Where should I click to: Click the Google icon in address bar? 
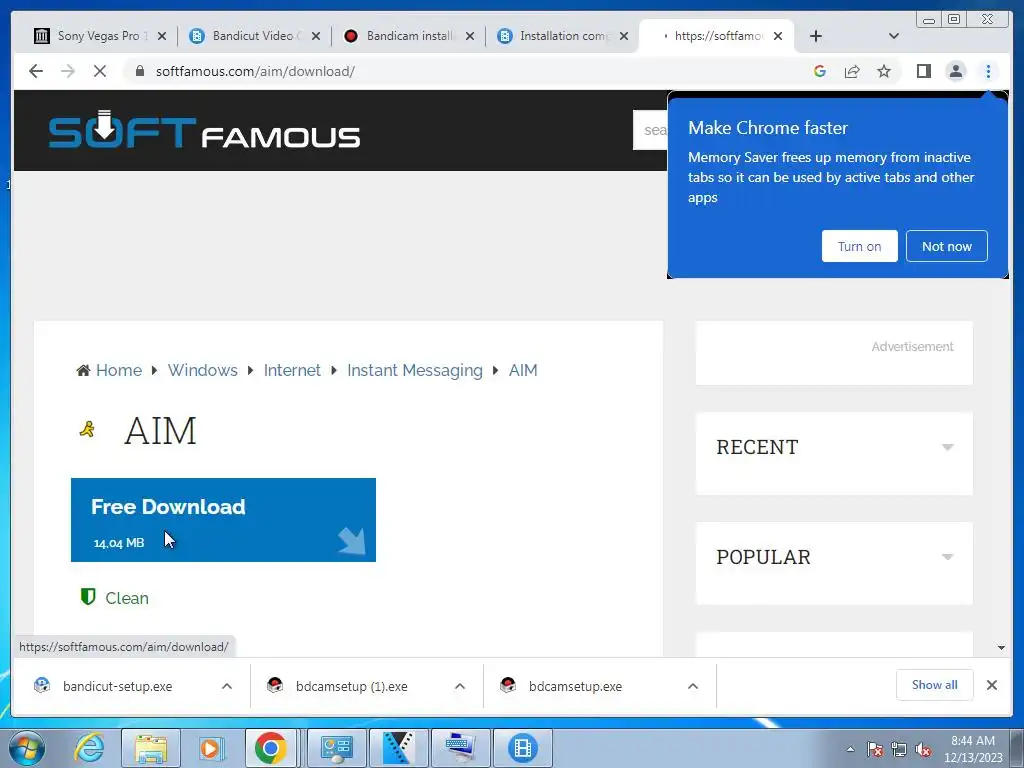[x=820, y=71]
